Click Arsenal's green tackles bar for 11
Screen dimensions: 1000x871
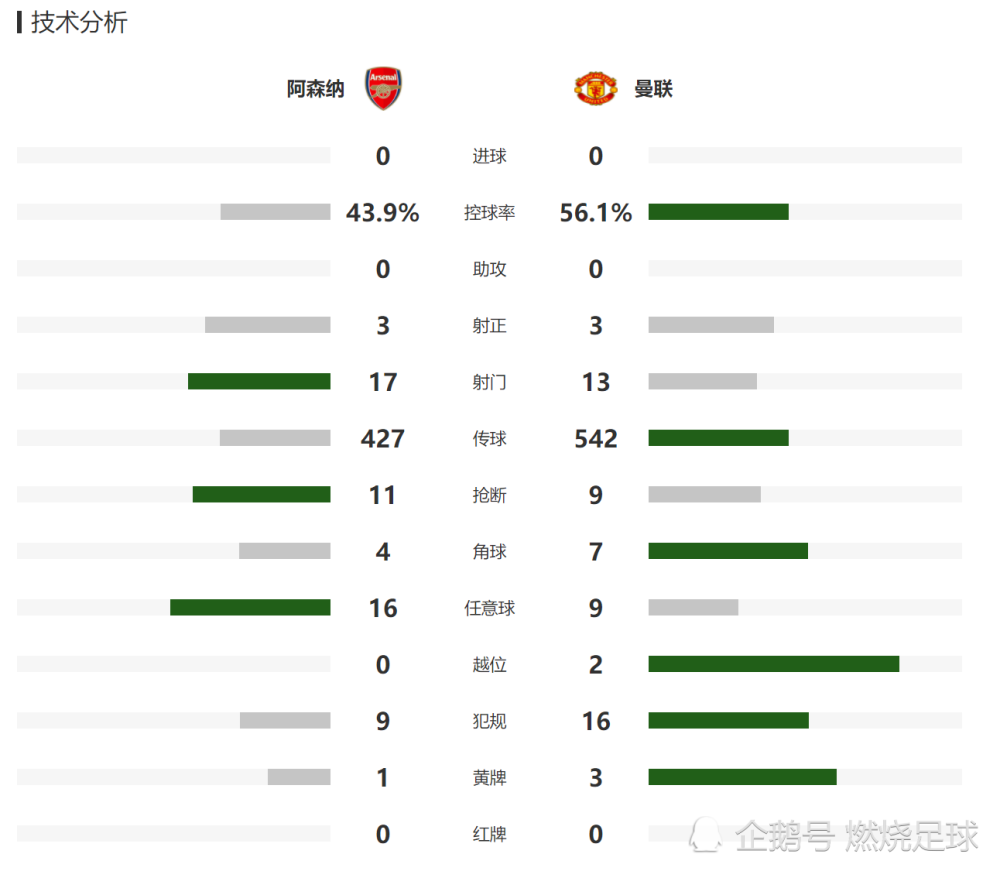click(x=261, y=494)
